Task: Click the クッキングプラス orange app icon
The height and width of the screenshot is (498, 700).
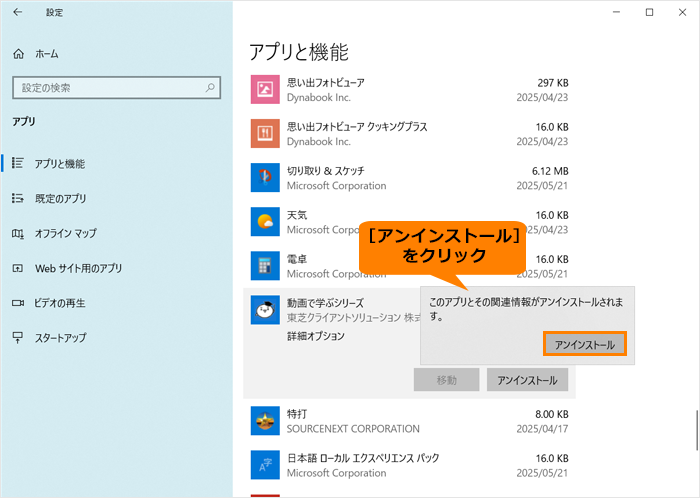Action: [265, 133]
